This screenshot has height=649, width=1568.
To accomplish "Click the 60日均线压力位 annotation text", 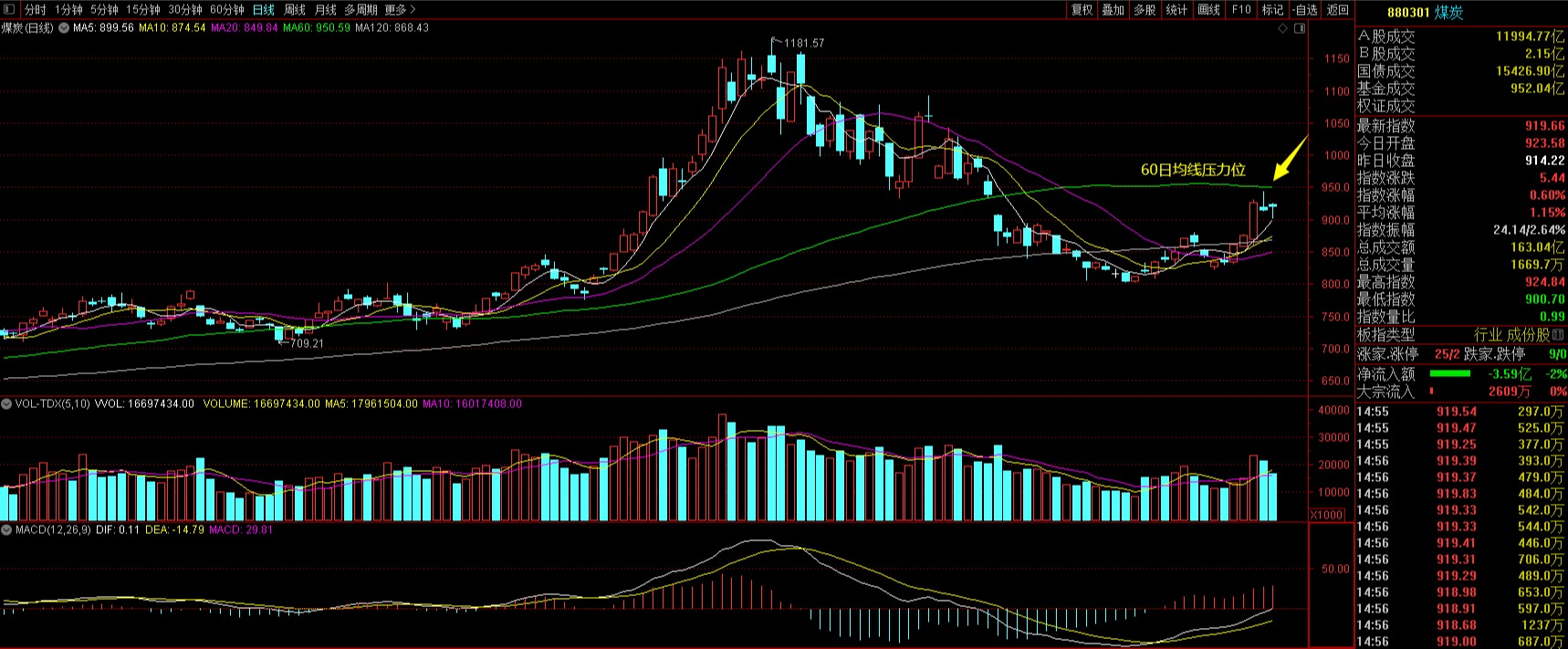I will (1193, 170).
